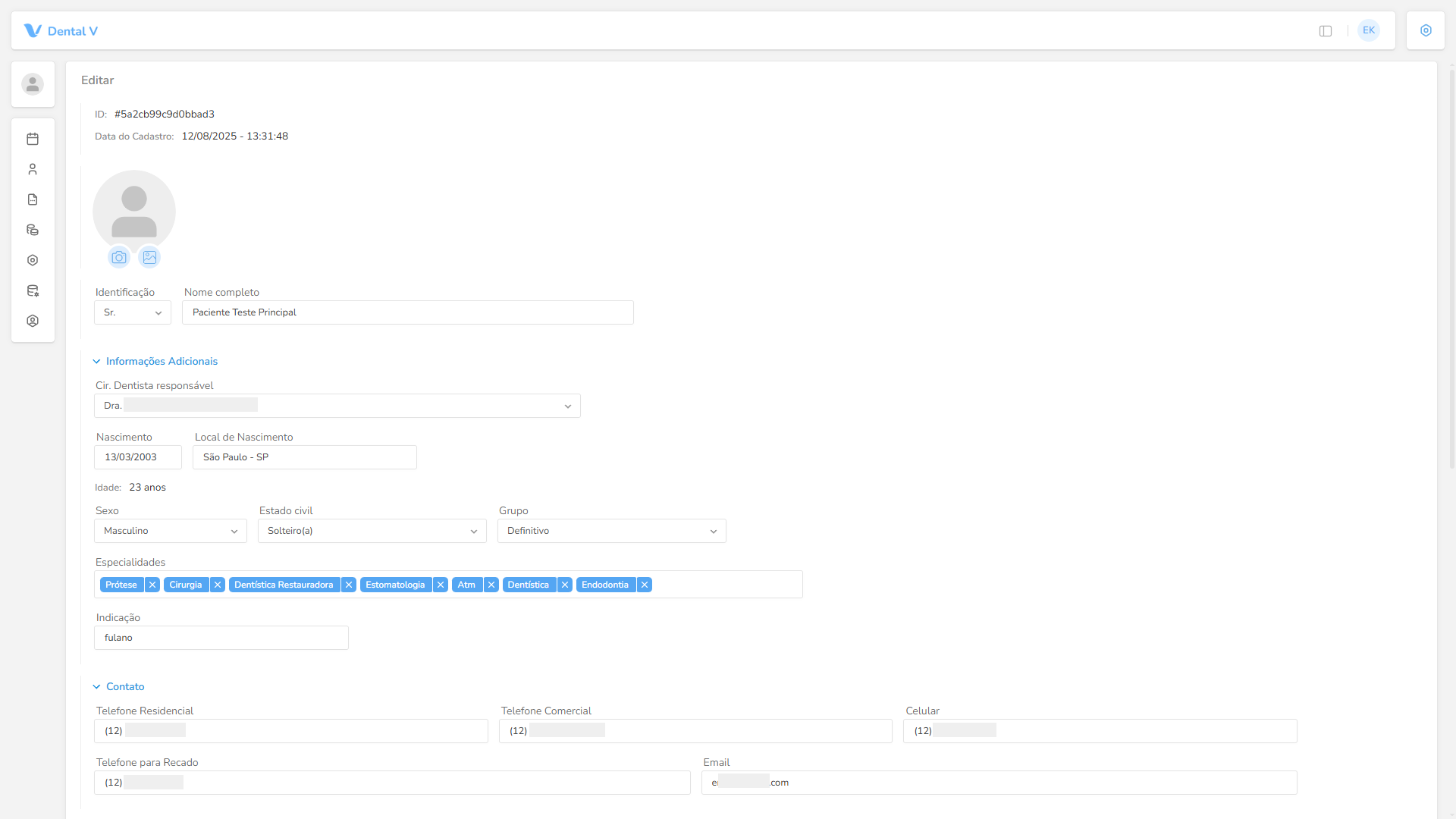
Task: Click the camera icon under avatar
Action: tap(119, 257)
